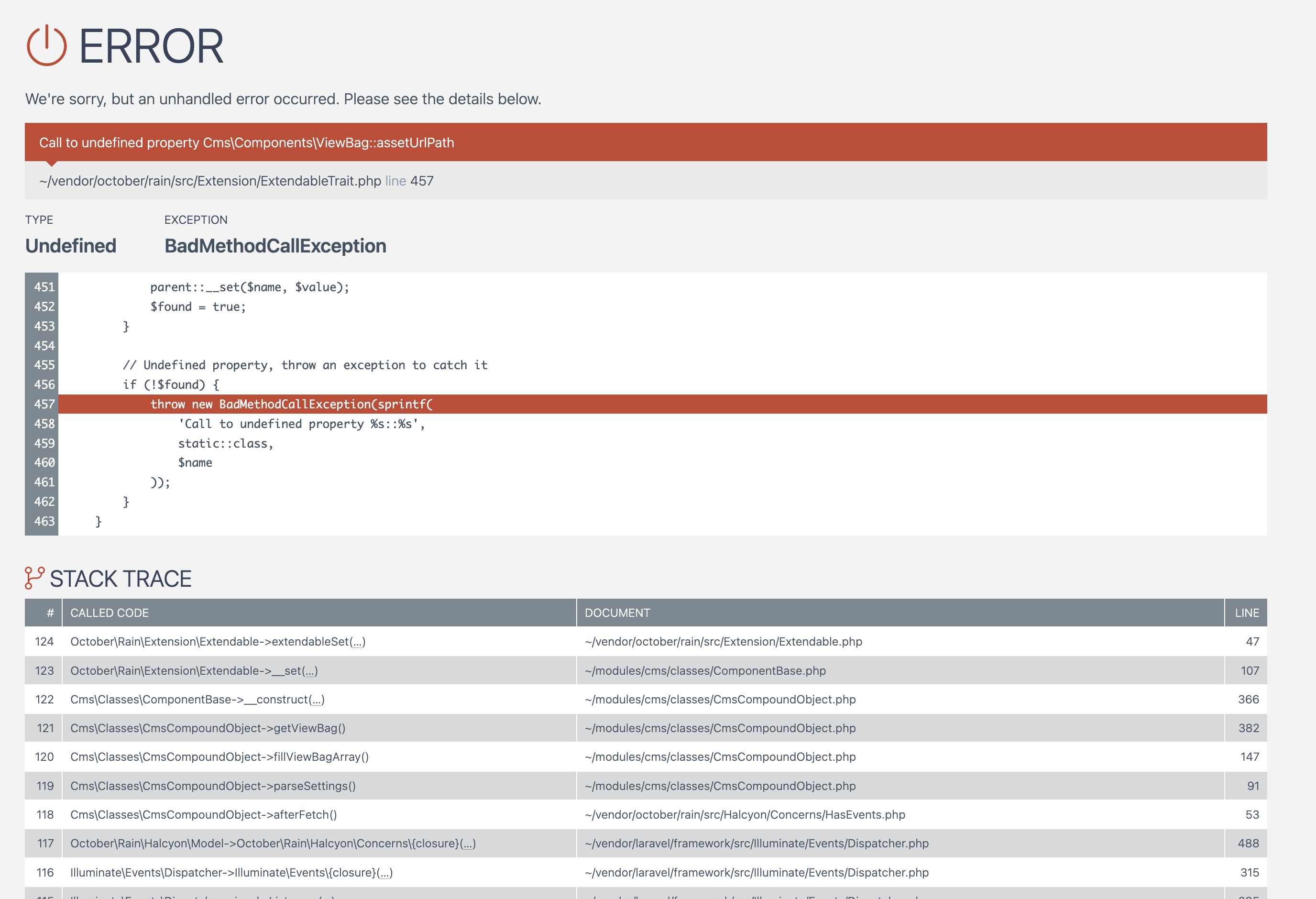Click the ComponentBase.php document path
Viewport: 1316px width, 899px height.
(705, 671)
